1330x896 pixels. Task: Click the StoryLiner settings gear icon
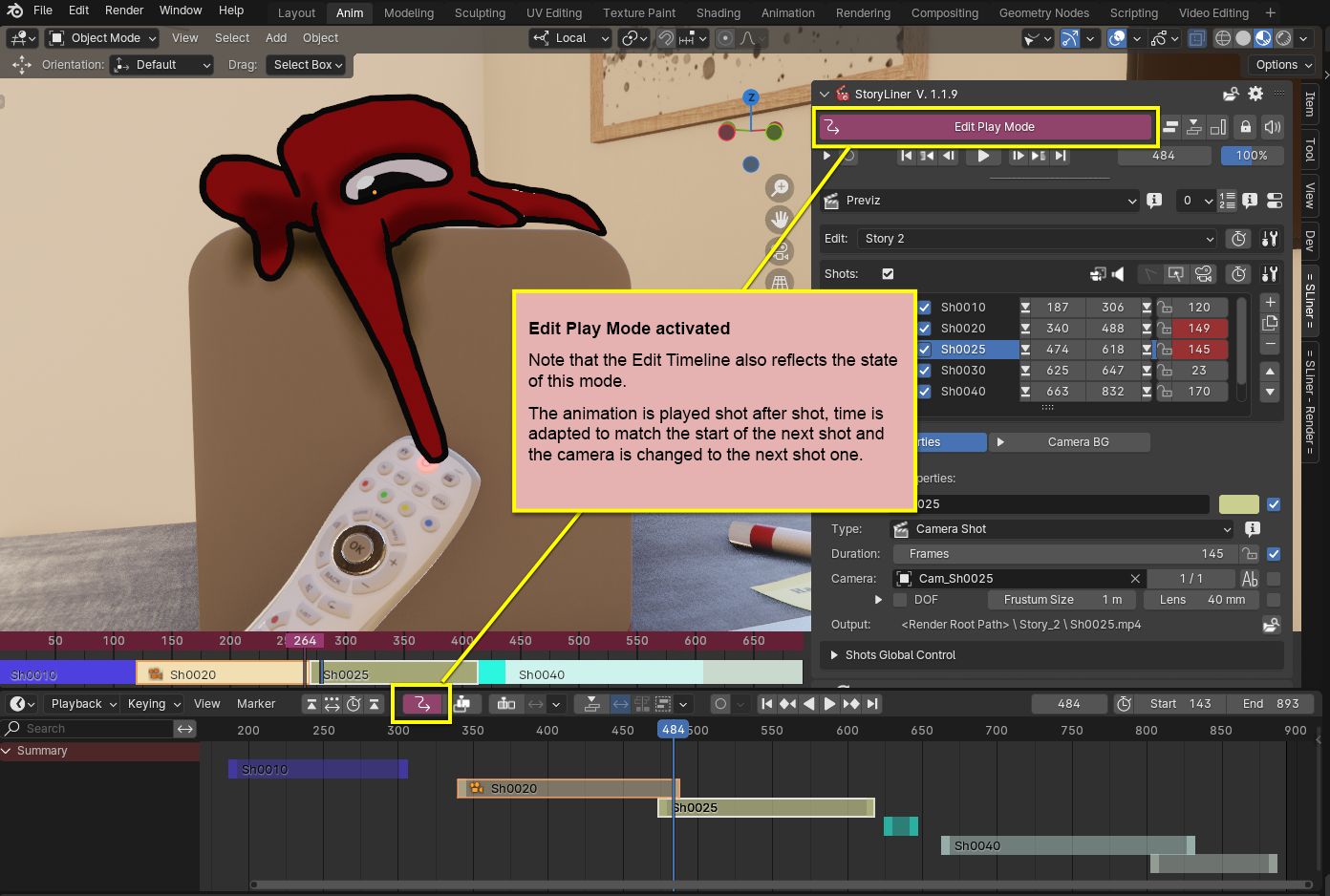pos(1255,94)
